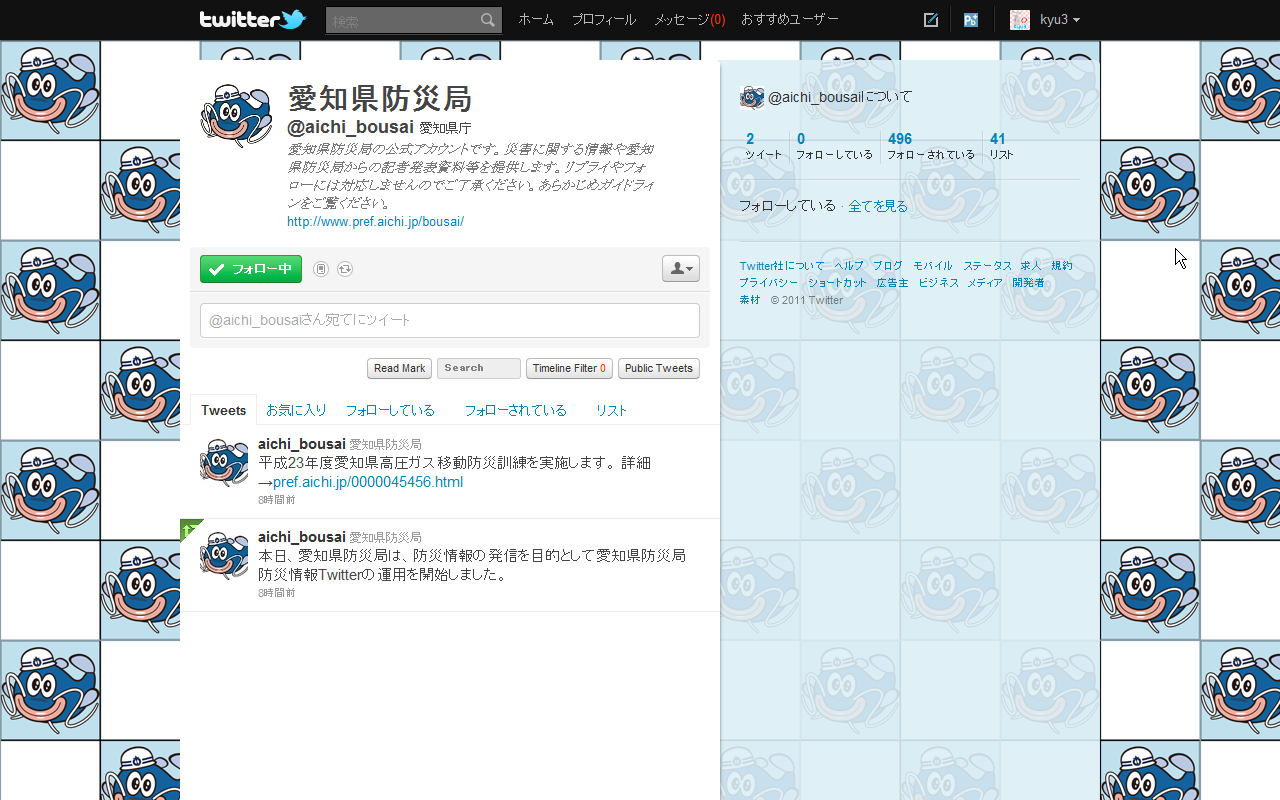Click the @aichi_bousai handle under the heading
The image size is (1280, 800).
350,127
